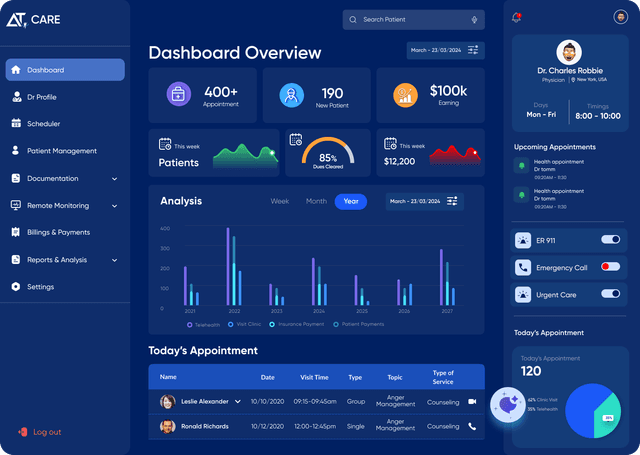Expand the Documentation sidebar menu
The height and width of the screenshot is (455, 640).
point(114,179)
